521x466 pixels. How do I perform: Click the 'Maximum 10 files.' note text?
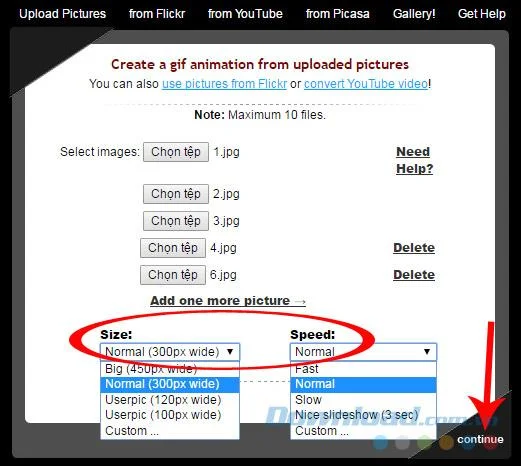(277, 115)
